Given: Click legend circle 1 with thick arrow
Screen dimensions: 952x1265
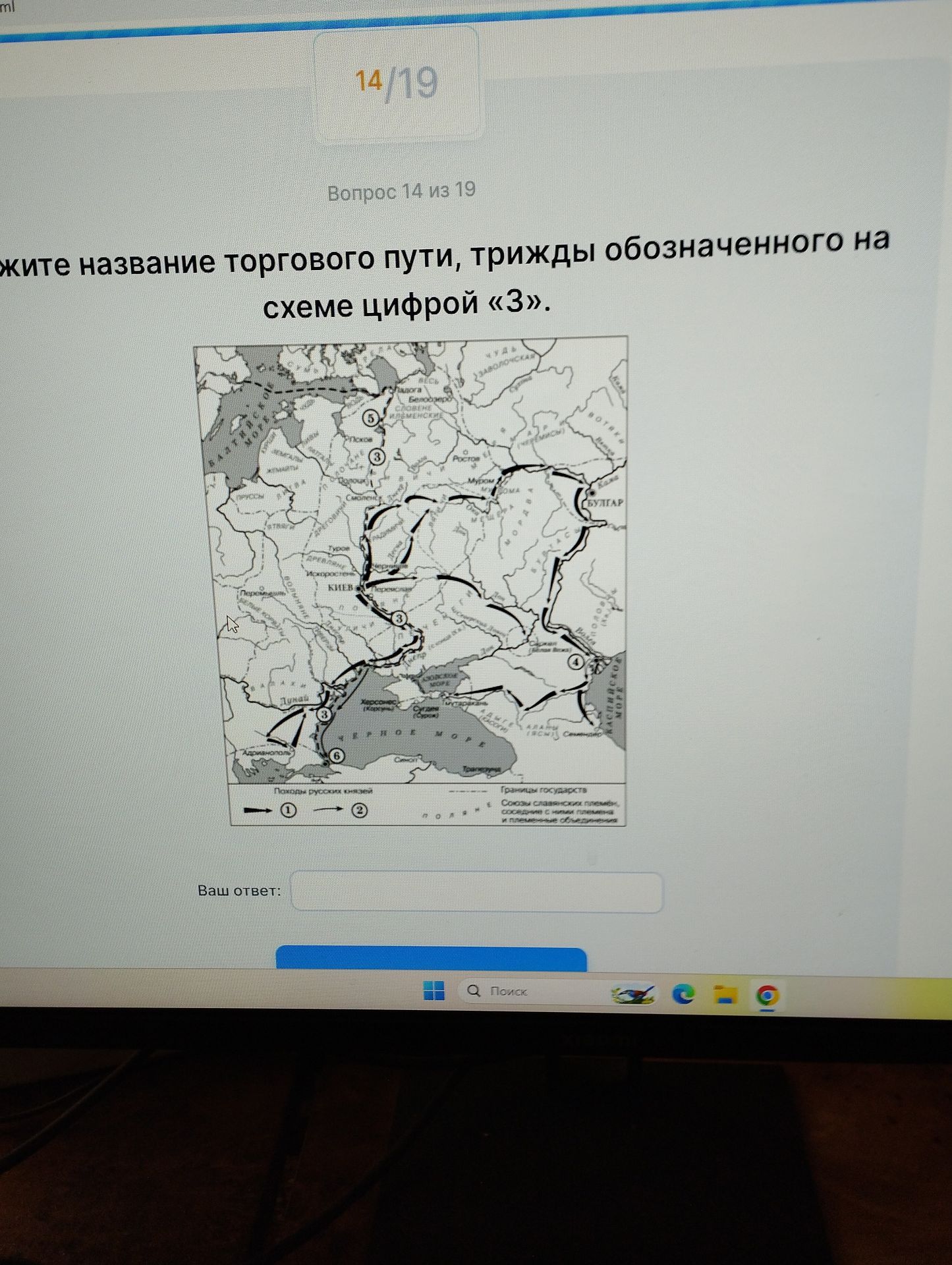Looking at the screenshot, I should click(289, 810).
